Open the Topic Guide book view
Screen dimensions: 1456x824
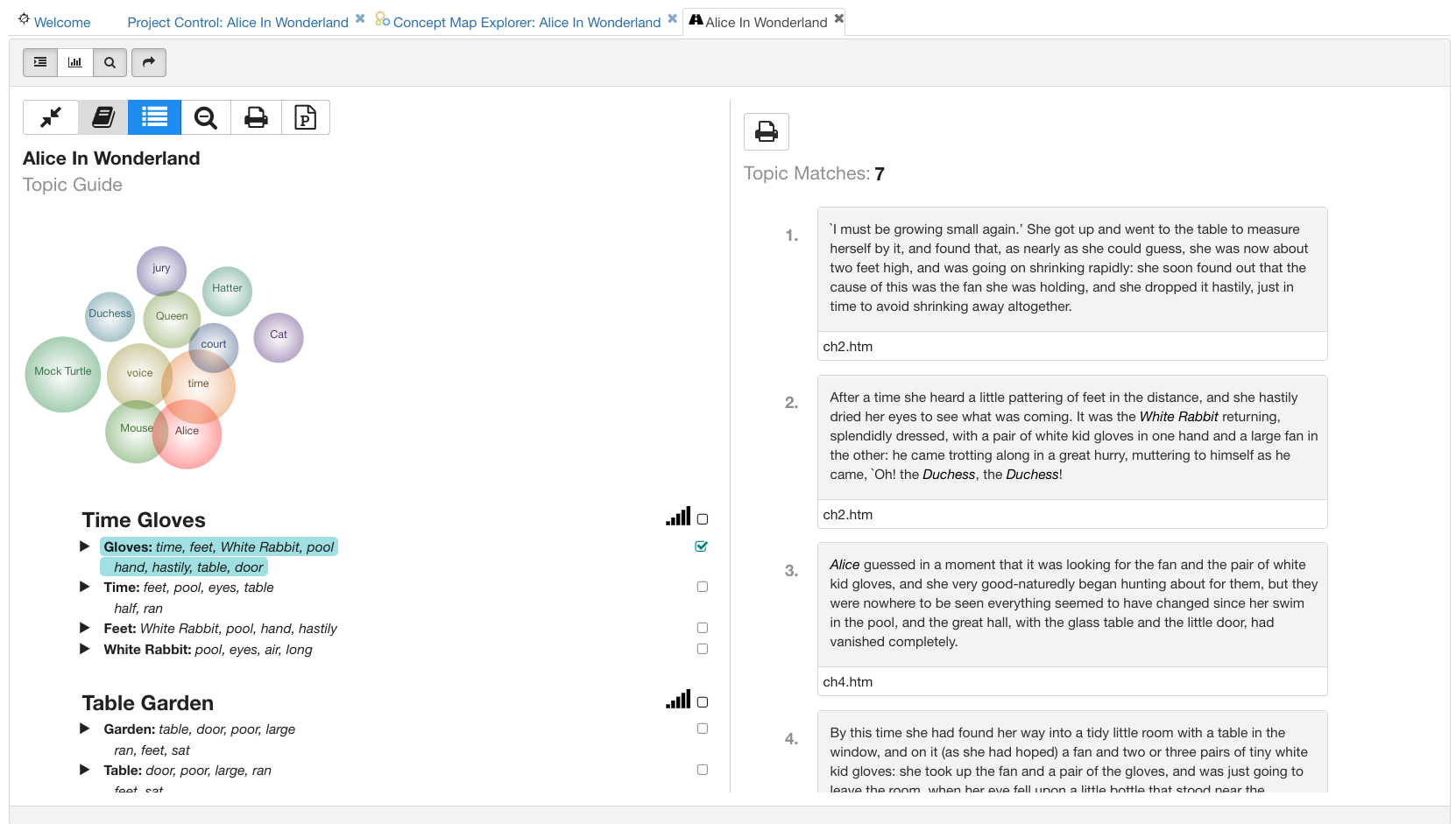click(102, 117)
